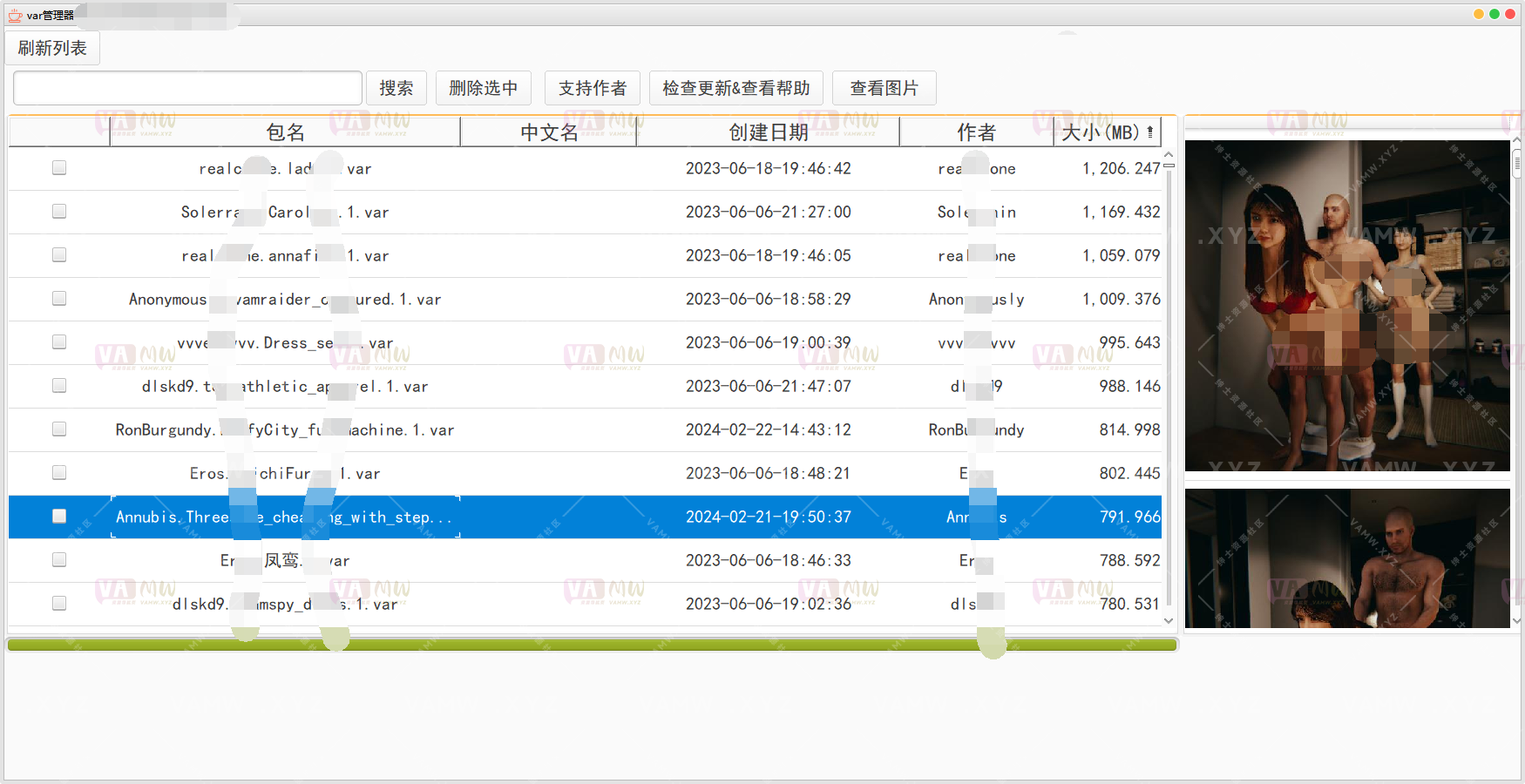This screenshot has height=784, width=1525.
Task: Click the 包名 column header
Action: (x=286, y=132)
